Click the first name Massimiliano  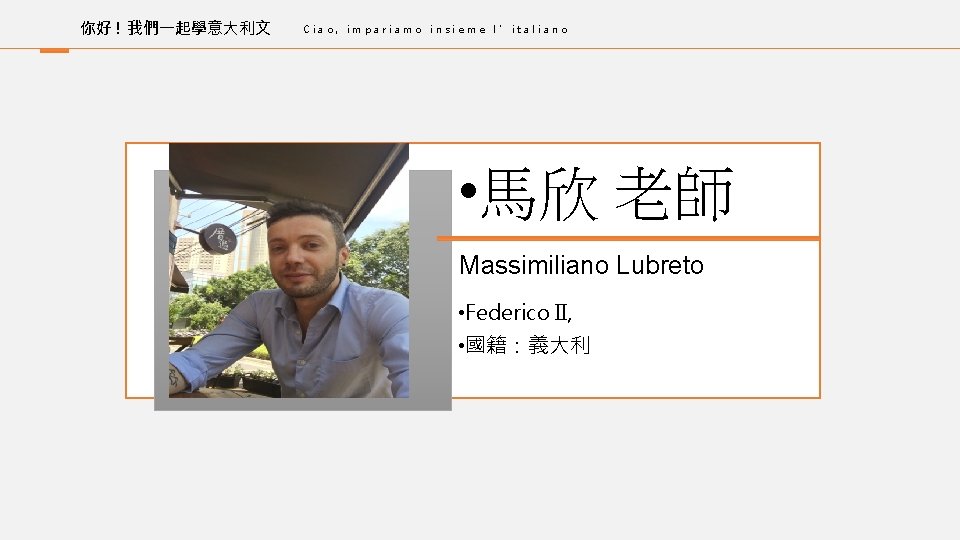click(534, 265)
